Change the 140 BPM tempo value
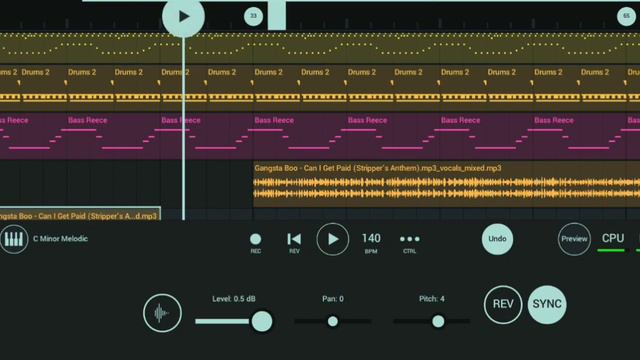640x360 pixels. 371,242
